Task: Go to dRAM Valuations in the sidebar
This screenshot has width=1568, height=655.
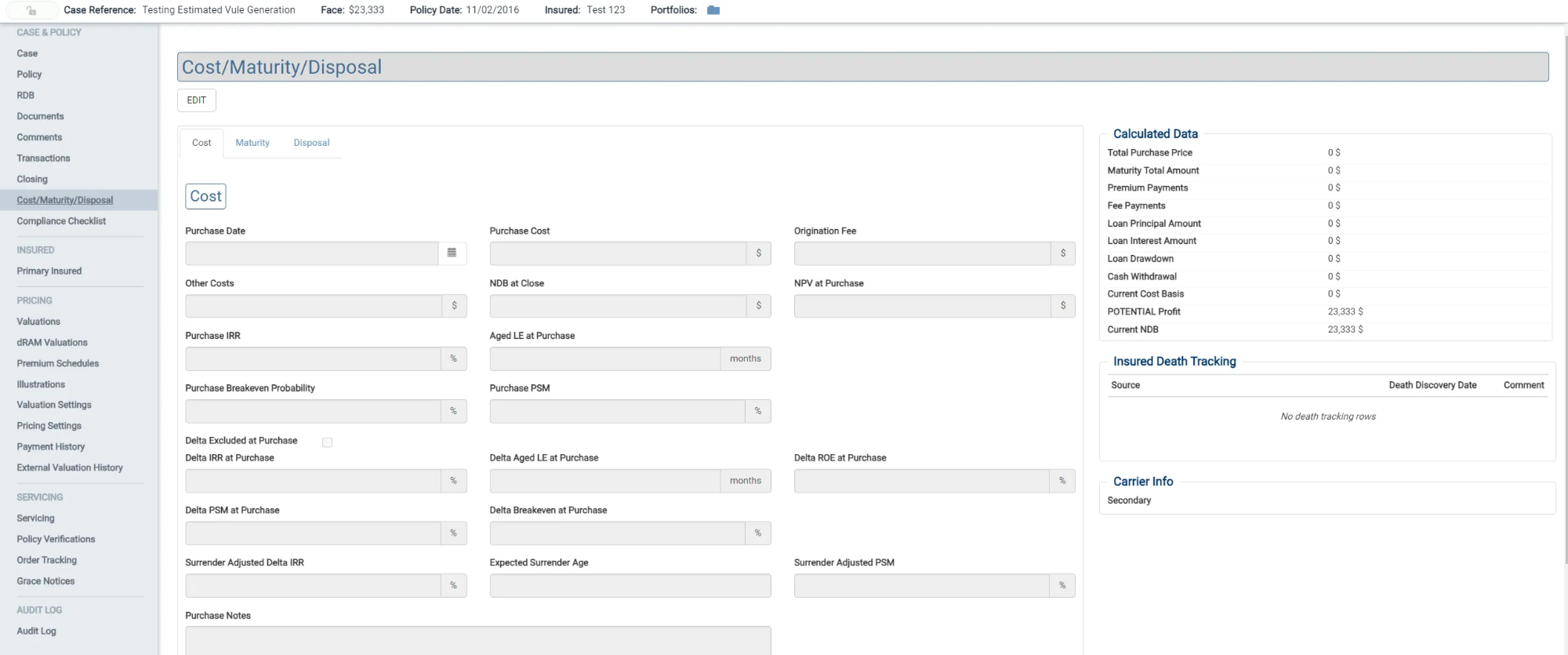Action: coord(52,343)
